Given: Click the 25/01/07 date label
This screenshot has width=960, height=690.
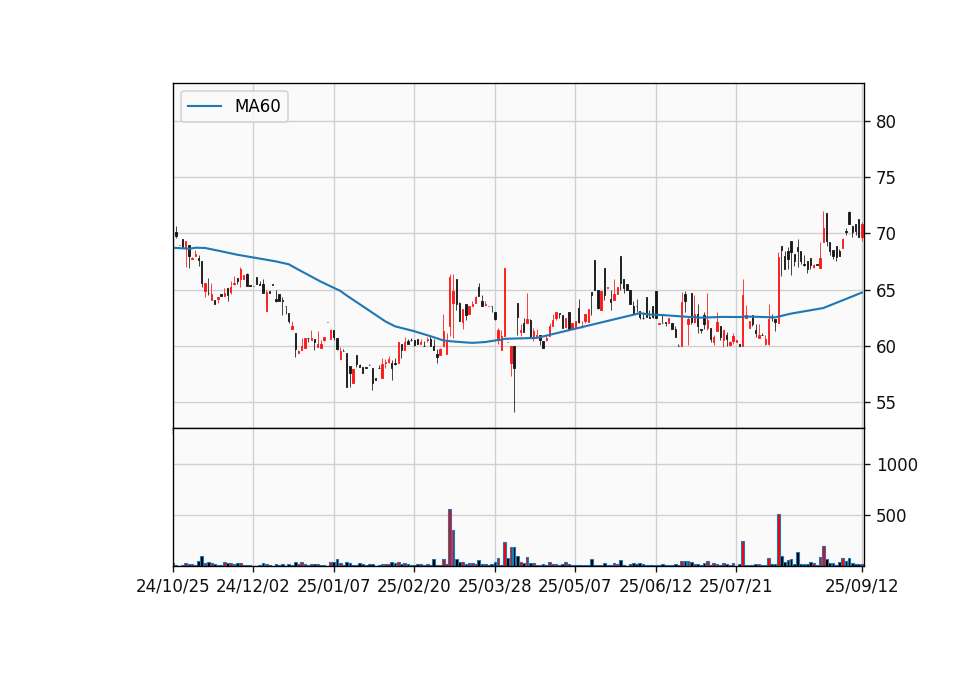Looking at the screenshot, I should coord(334,587).
